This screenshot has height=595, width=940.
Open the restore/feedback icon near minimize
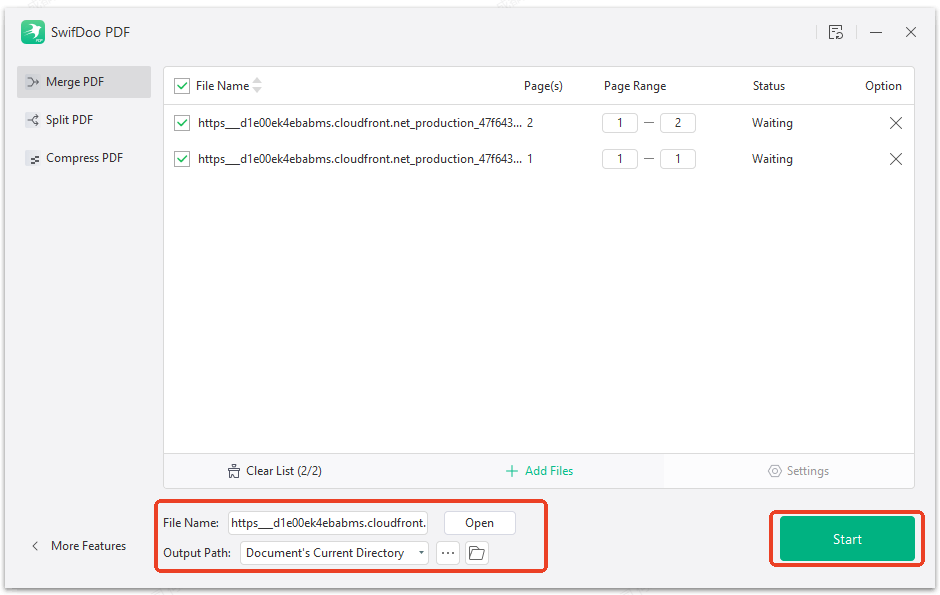click(836, 31)
